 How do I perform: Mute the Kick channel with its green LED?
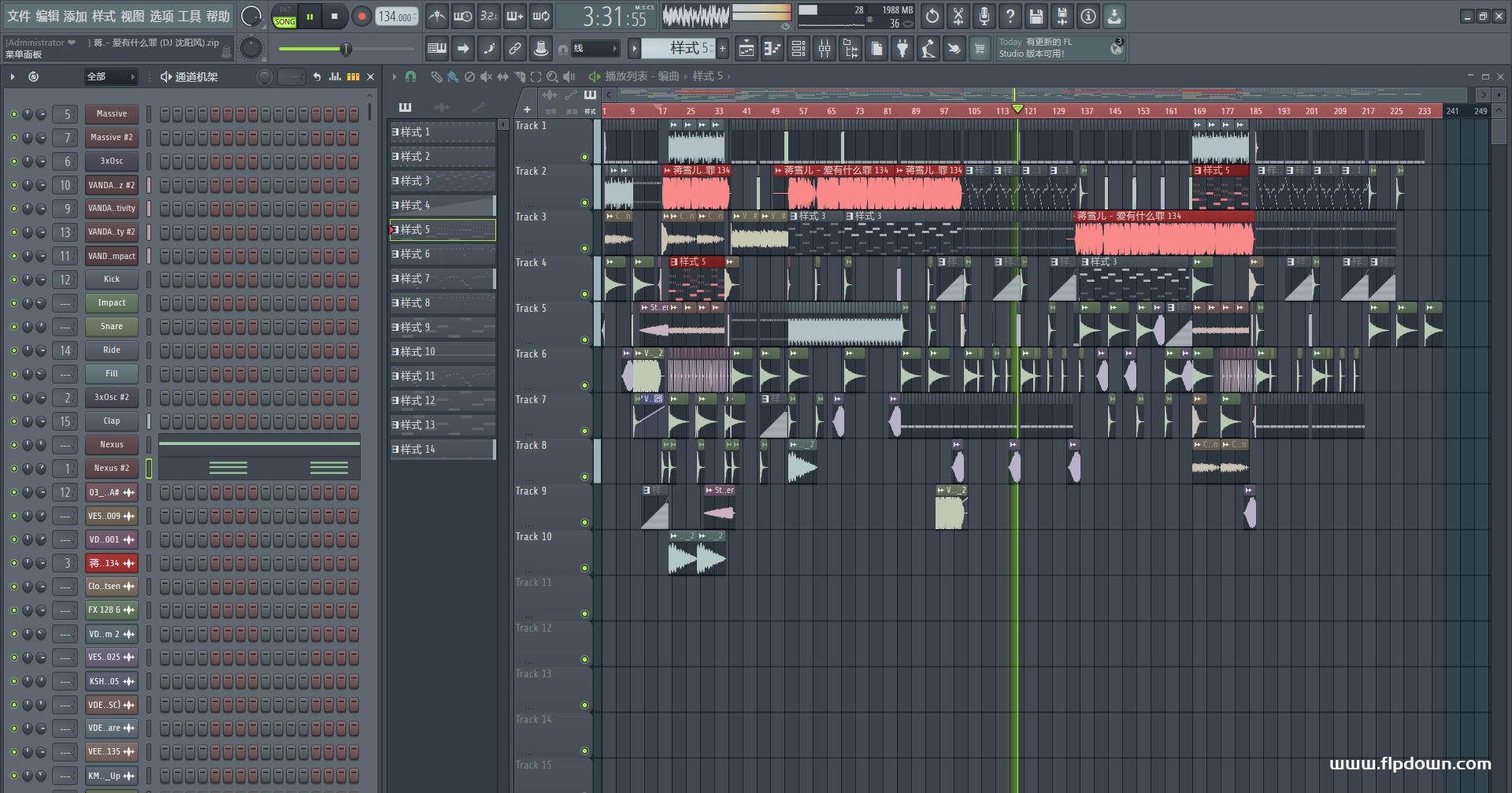coord(13,280)
